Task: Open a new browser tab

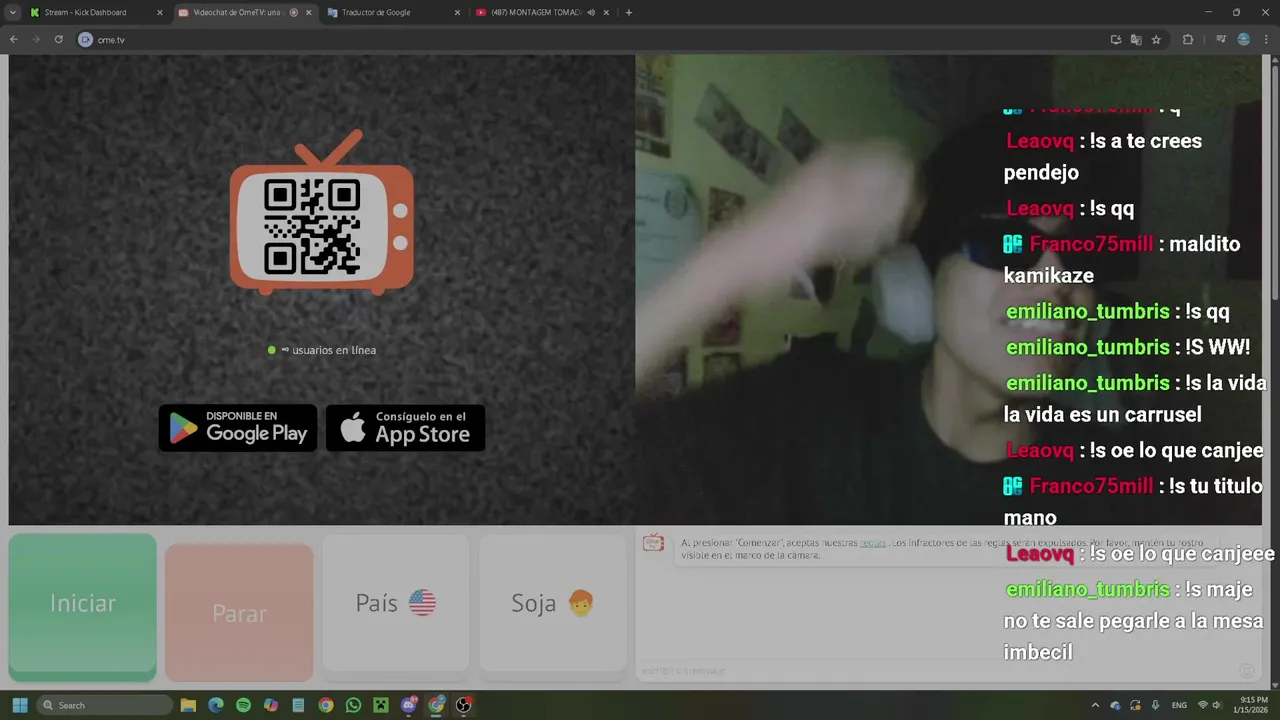Action: [x=629, y=12]
